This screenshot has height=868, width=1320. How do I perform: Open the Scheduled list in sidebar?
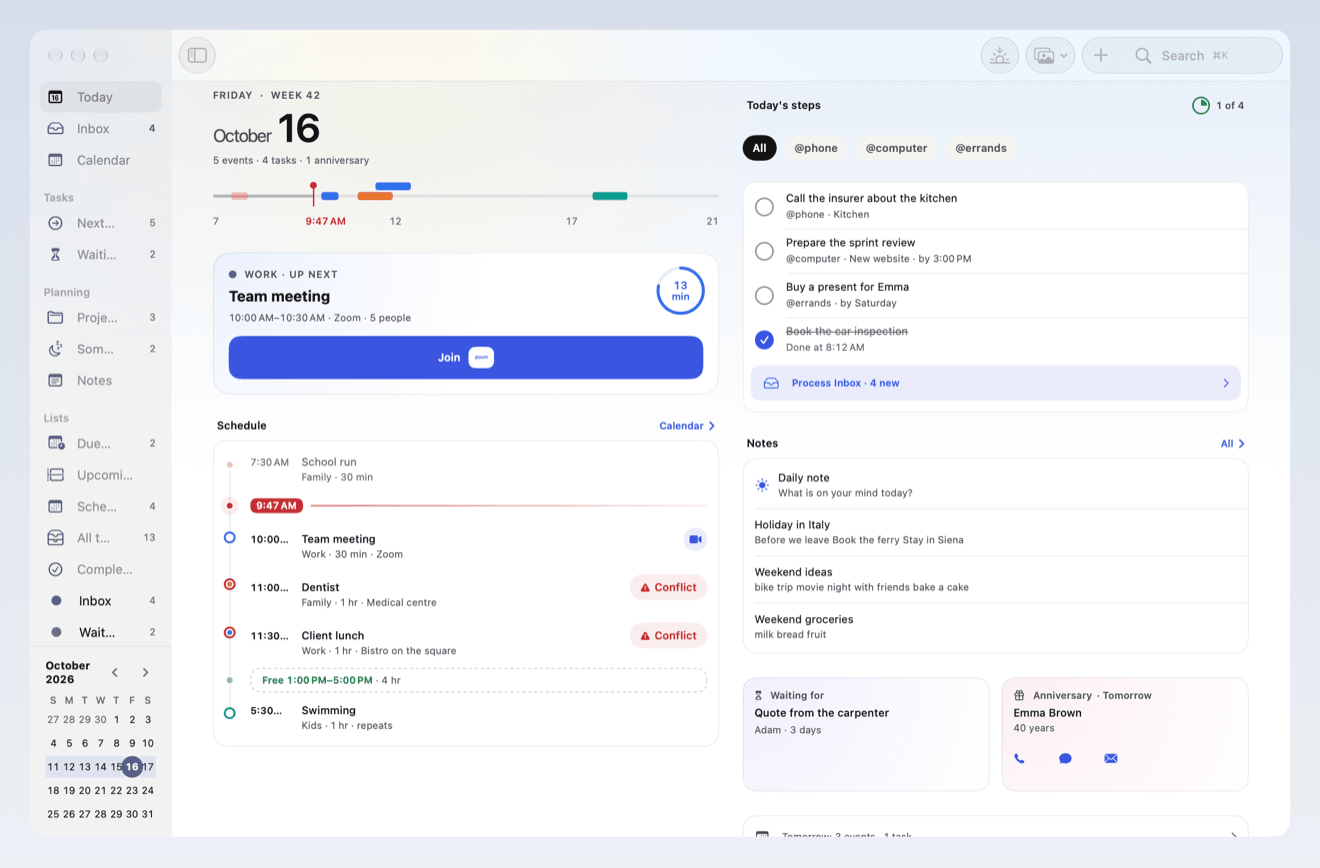pyautogui.click(x=100, y=506)
